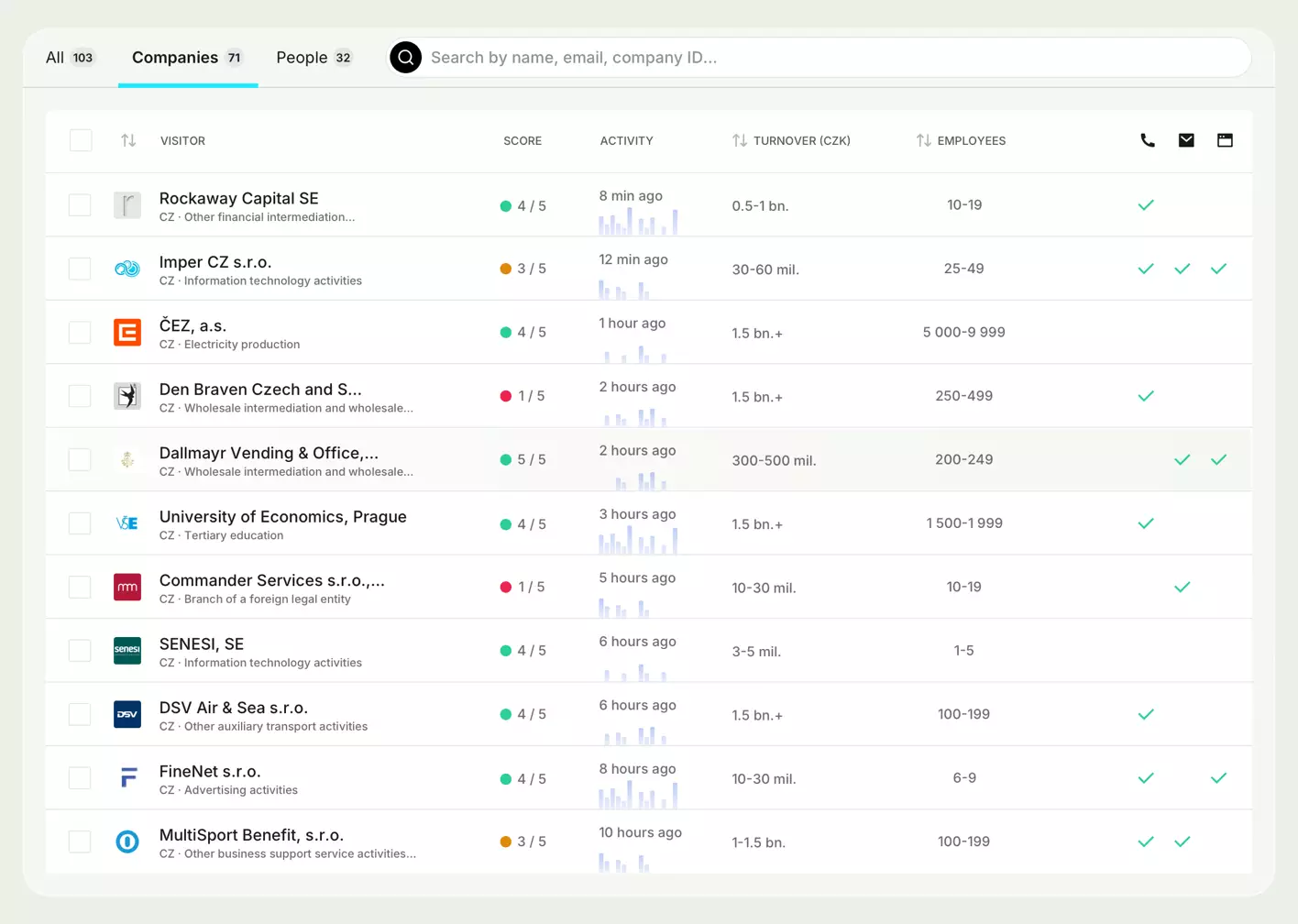Click the Rockaway Capital activity bar chart
Screen dimensions: 1298x924
[x=638, y=221]
